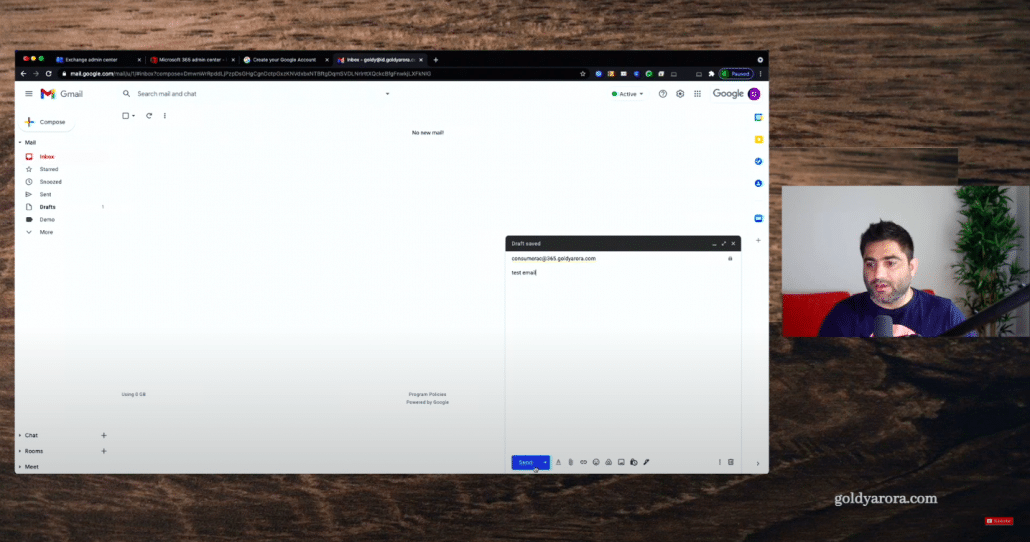
Task: Open the Chrome Extensions puzzle icon
Action: [x=711, y=74]
